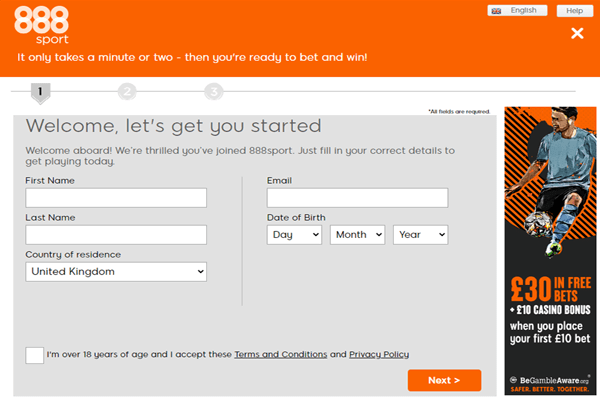Click the 888sport logo
The image size is (600, 400).
(x=41, y=25)
